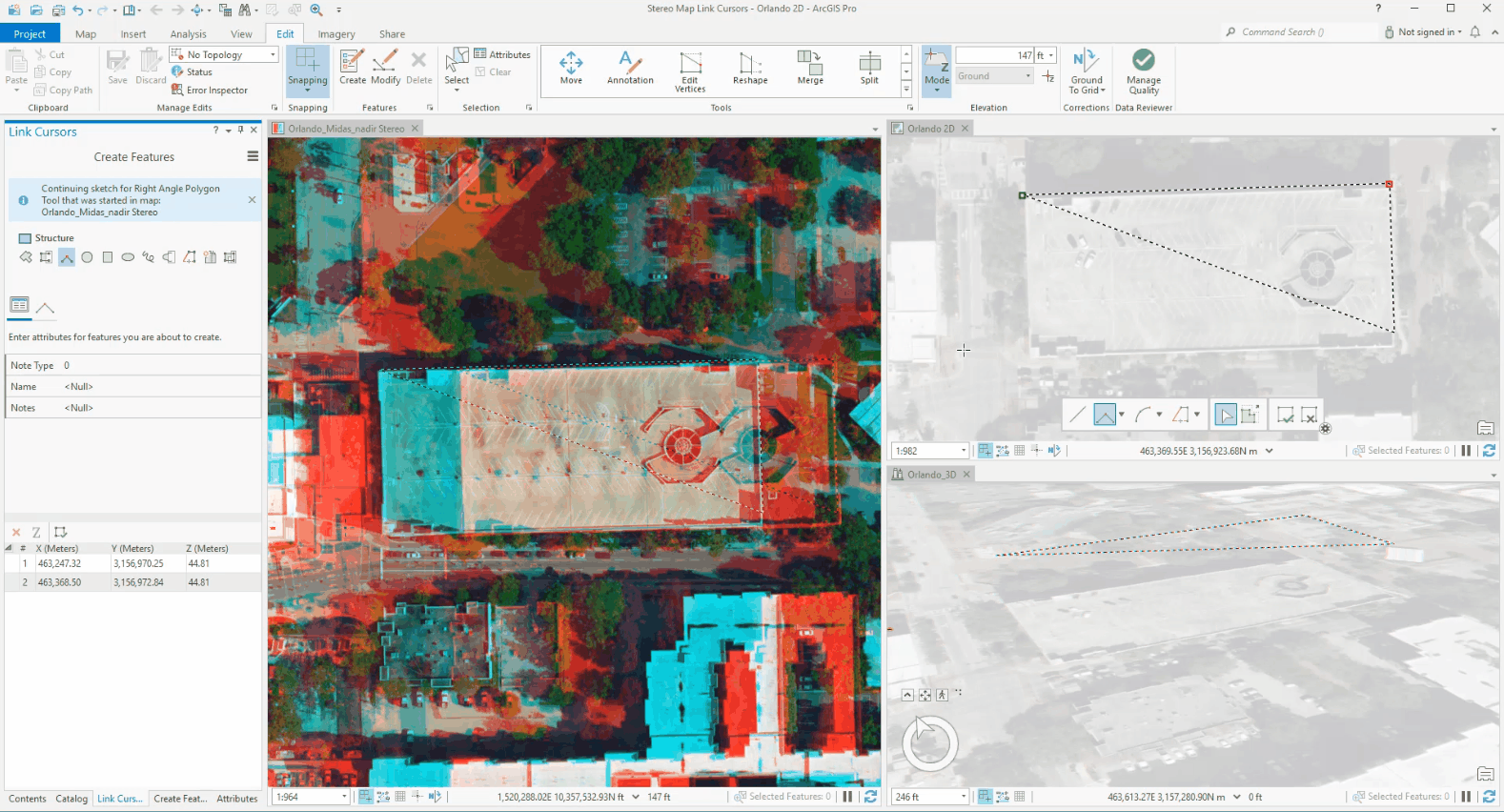The height and width of the screenshot is (812, 1504).
Task: Pause drawing in the Orlando 2D map
Action: (x=1466, y=451)
